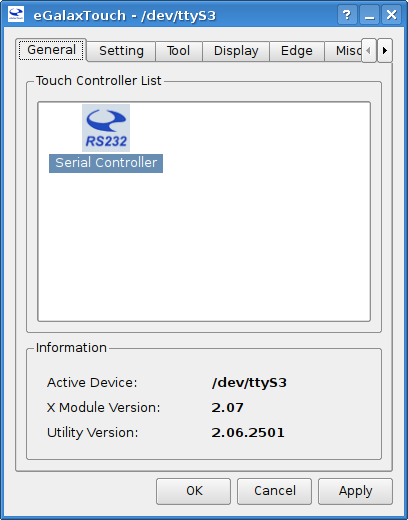Open the eGalaxTouch window menu icon

(x=16, y=15)
